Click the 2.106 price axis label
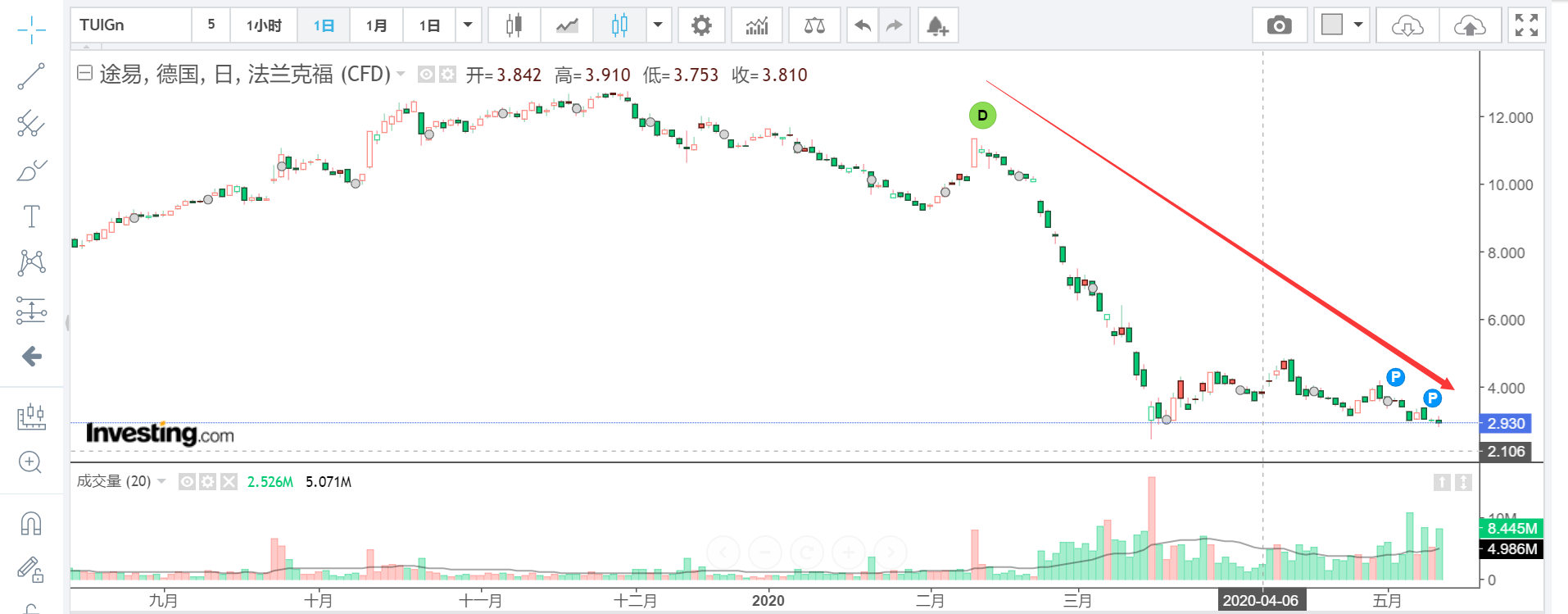This screenshot has height=614, width=1568. click(1505, 452)
